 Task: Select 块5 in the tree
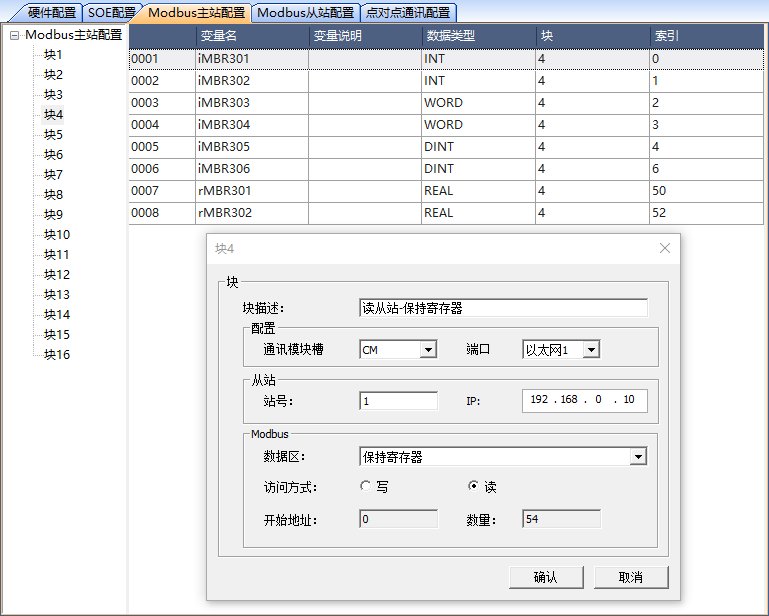click(53, 134)
